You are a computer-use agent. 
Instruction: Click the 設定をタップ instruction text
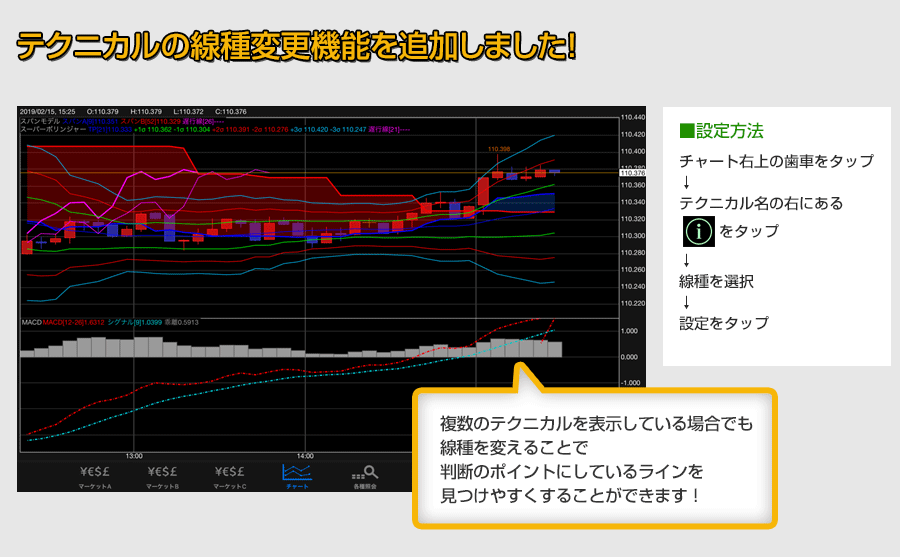724,323
